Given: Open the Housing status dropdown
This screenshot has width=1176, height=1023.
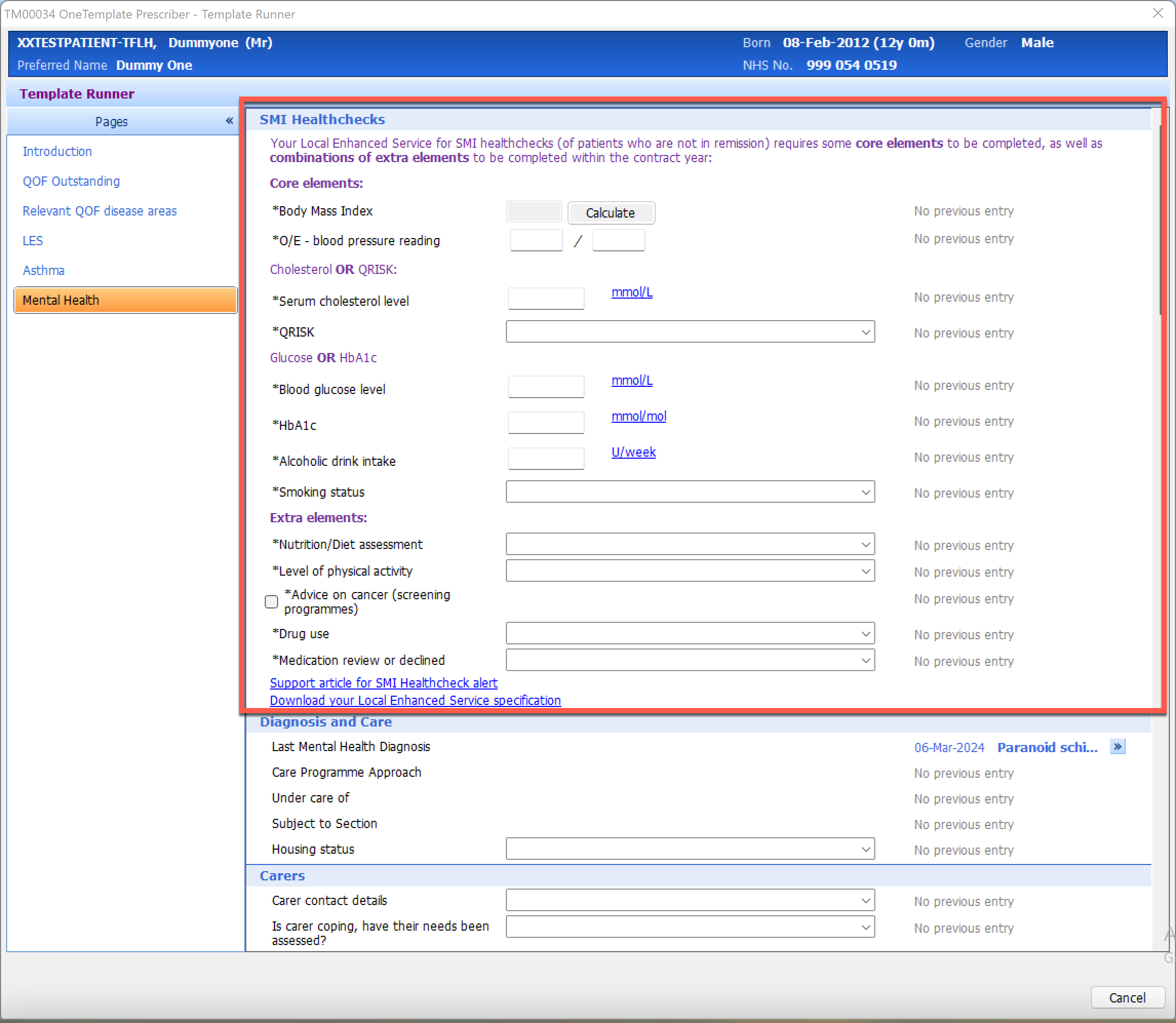Looking at the screenshot, I should (690, 849).
